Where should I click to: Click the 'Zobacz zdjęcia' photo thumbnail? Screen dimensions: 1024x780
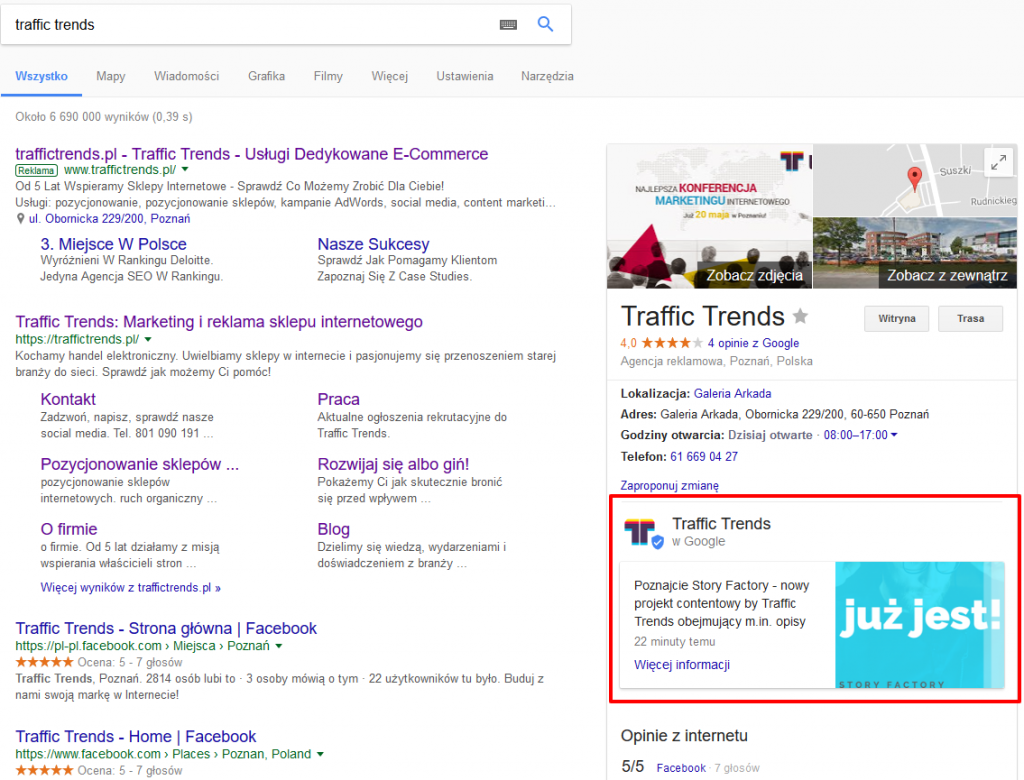click(710, 216)
